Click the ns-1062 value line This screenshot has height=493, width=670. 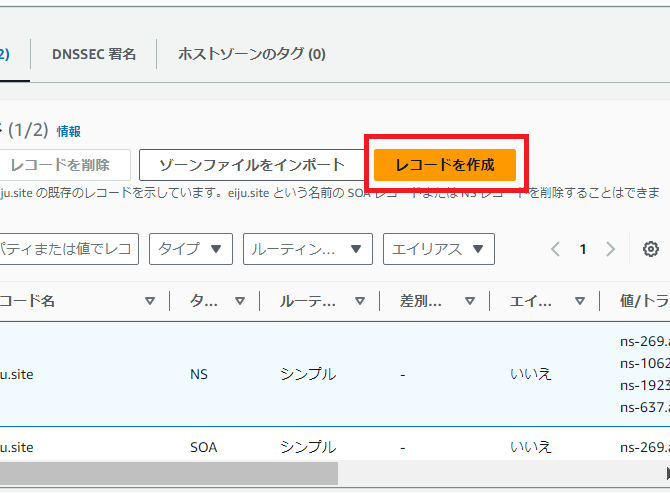click(645, 364)
